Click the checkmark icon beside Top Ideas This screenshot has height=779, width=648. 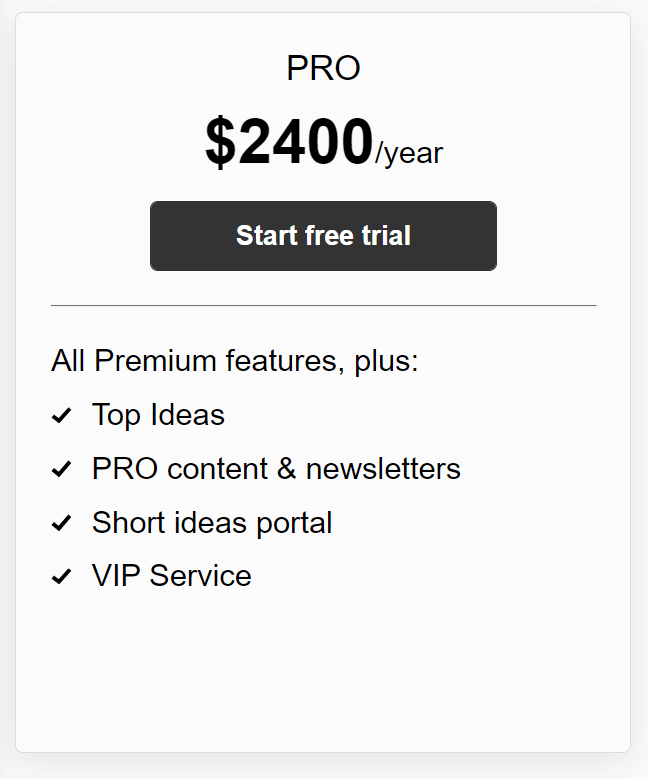[62, 415]
